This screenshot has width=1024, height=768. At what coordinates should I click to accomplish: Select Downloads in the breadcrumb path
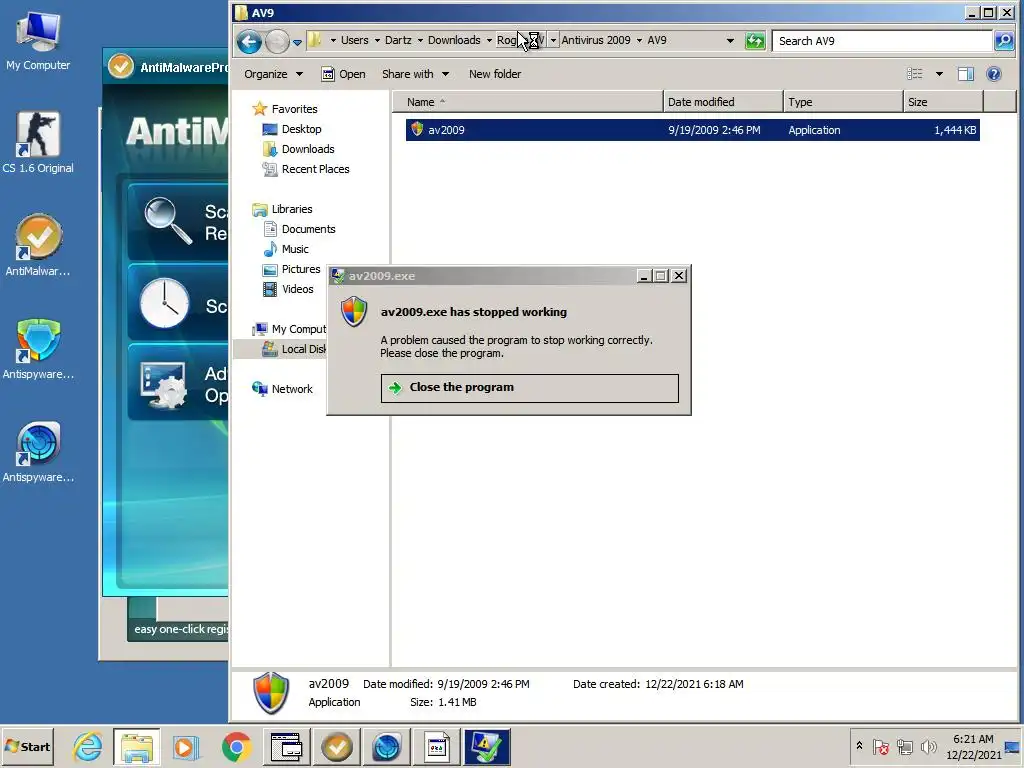click(454, 40)
